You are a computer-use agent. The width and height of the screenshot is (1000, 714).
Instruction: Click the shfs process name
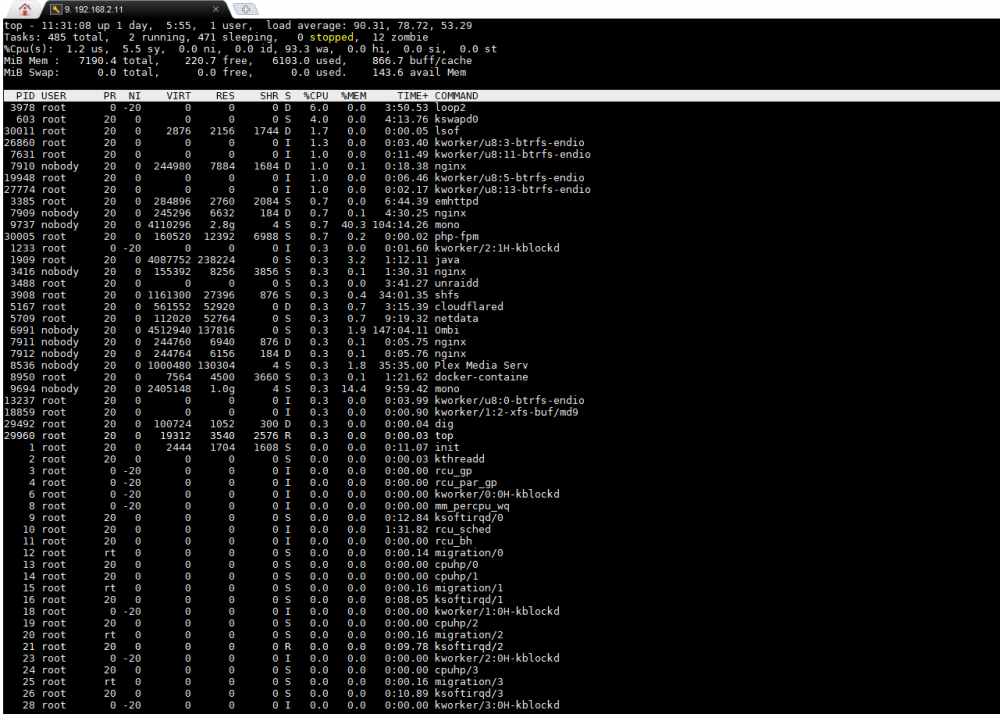pos(446,295)
